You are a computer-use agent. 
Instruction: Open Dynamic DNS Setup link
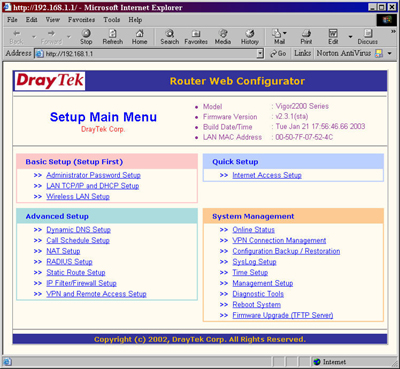coord(78,230)
